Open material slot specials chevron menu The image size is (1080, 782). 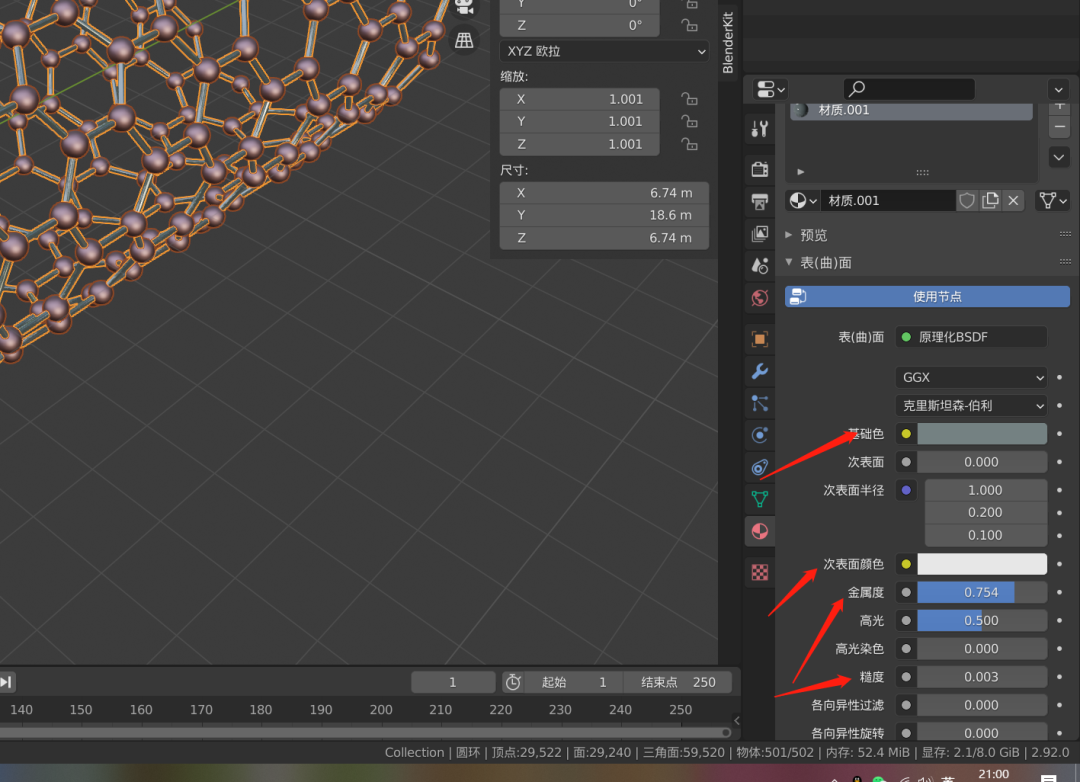(x=1059, y=158)
